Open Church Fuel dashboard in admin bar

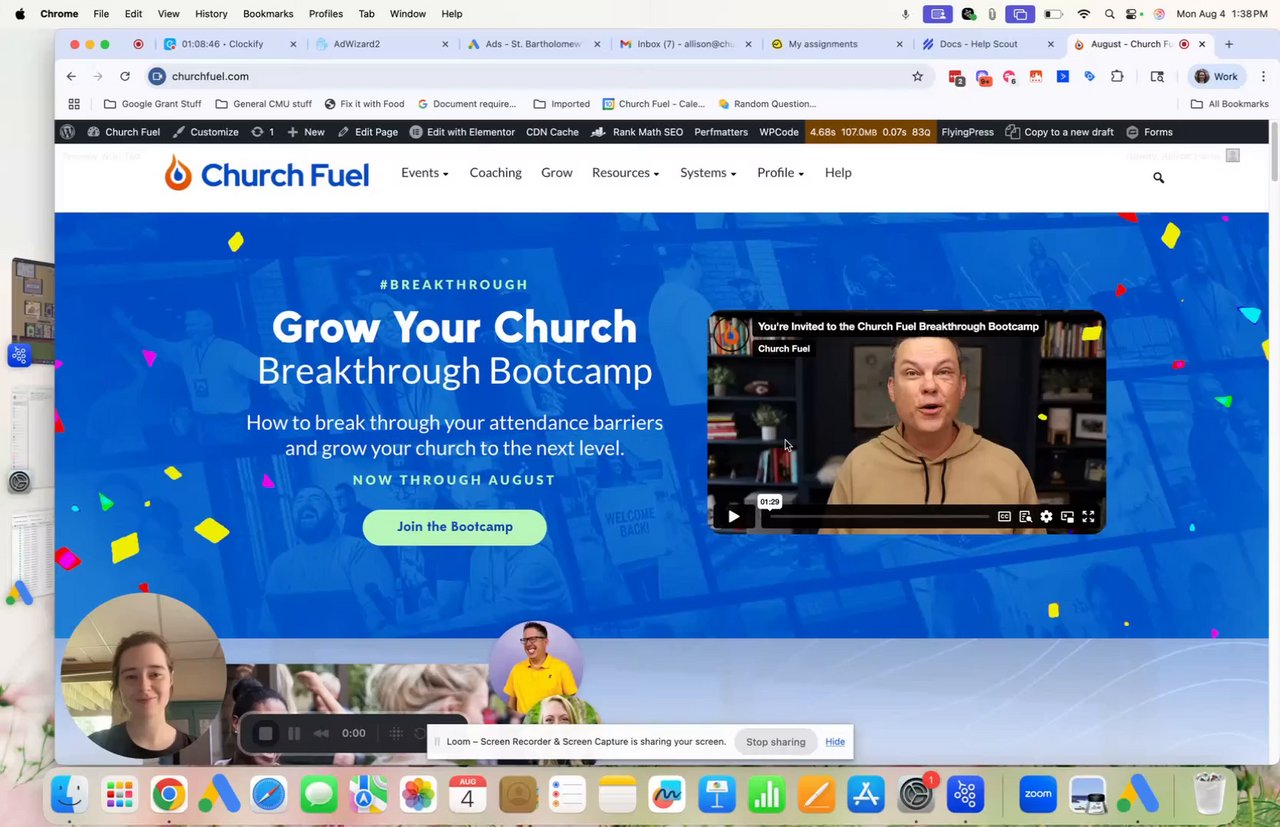tap(123, 132)
